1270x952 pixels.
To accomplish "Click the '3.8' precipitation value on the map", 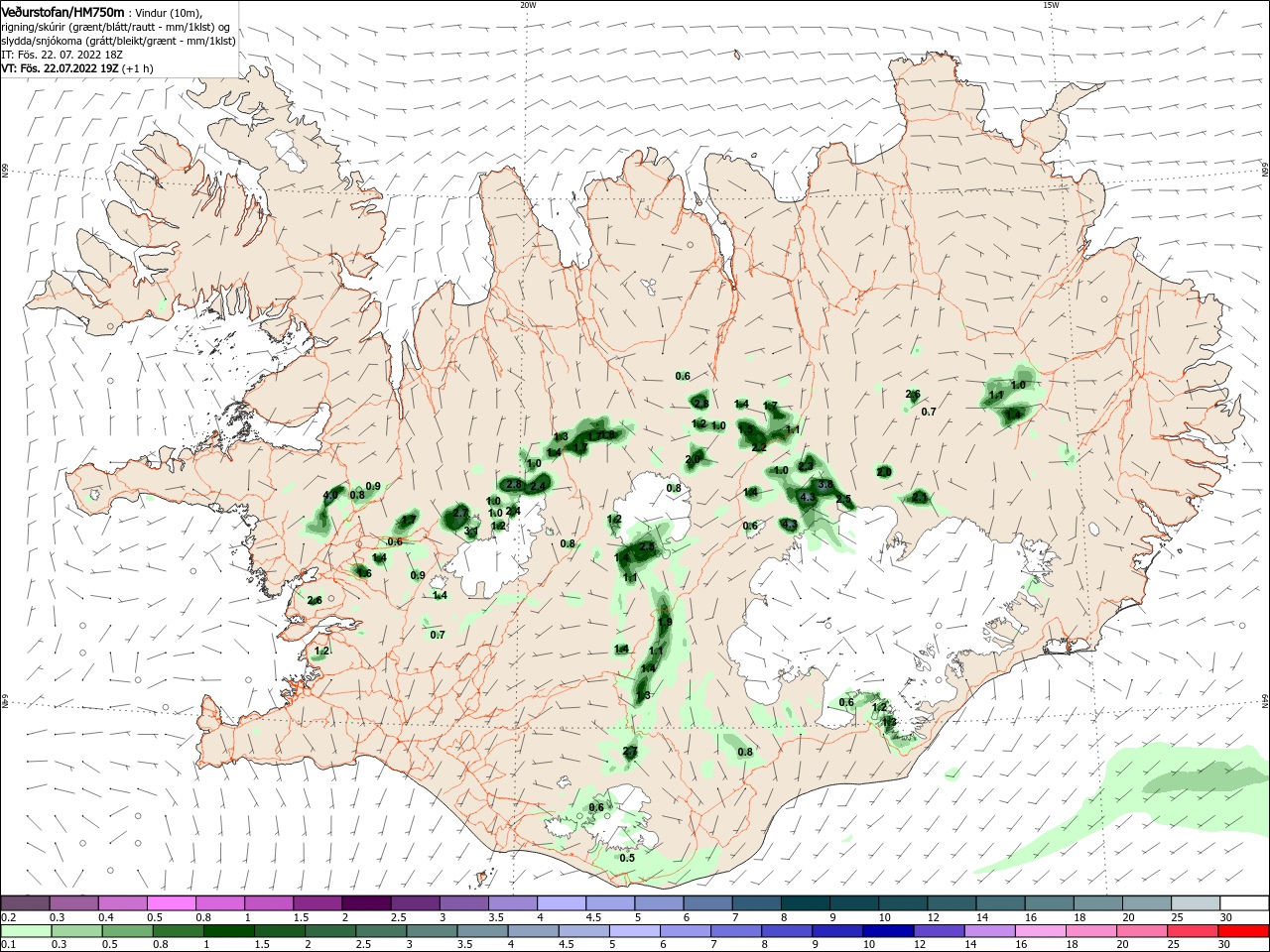I will pos(825,484).
